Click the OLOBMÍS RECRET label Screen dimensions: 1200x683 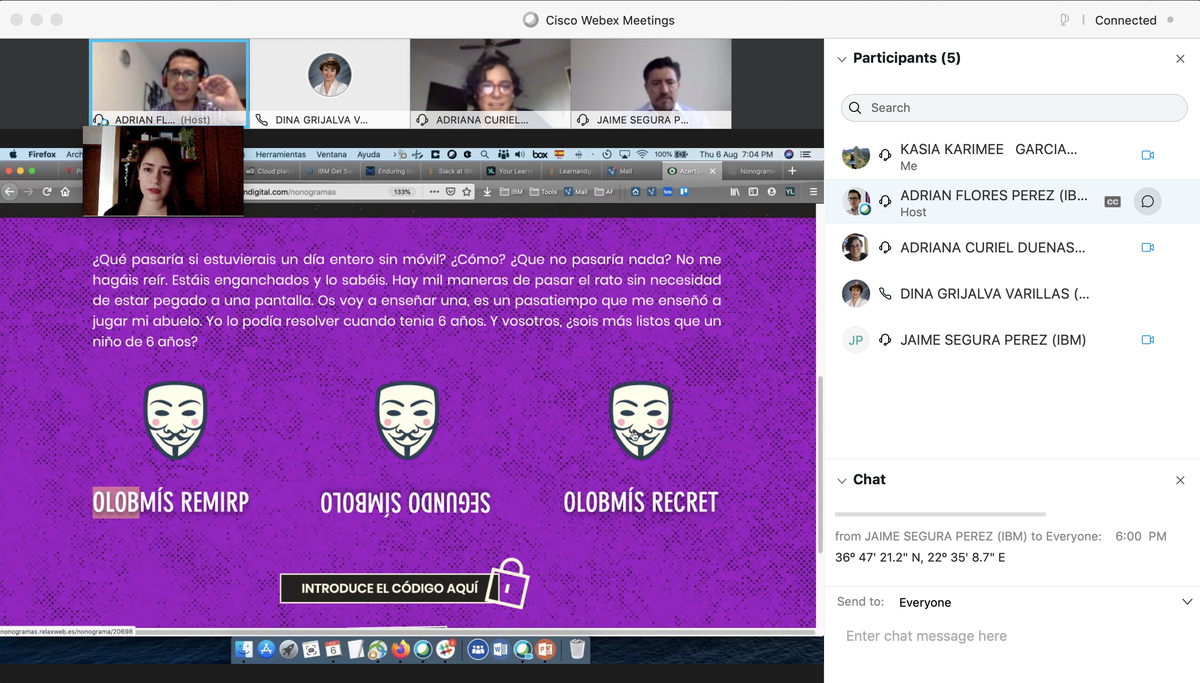[x=641, y=503]
